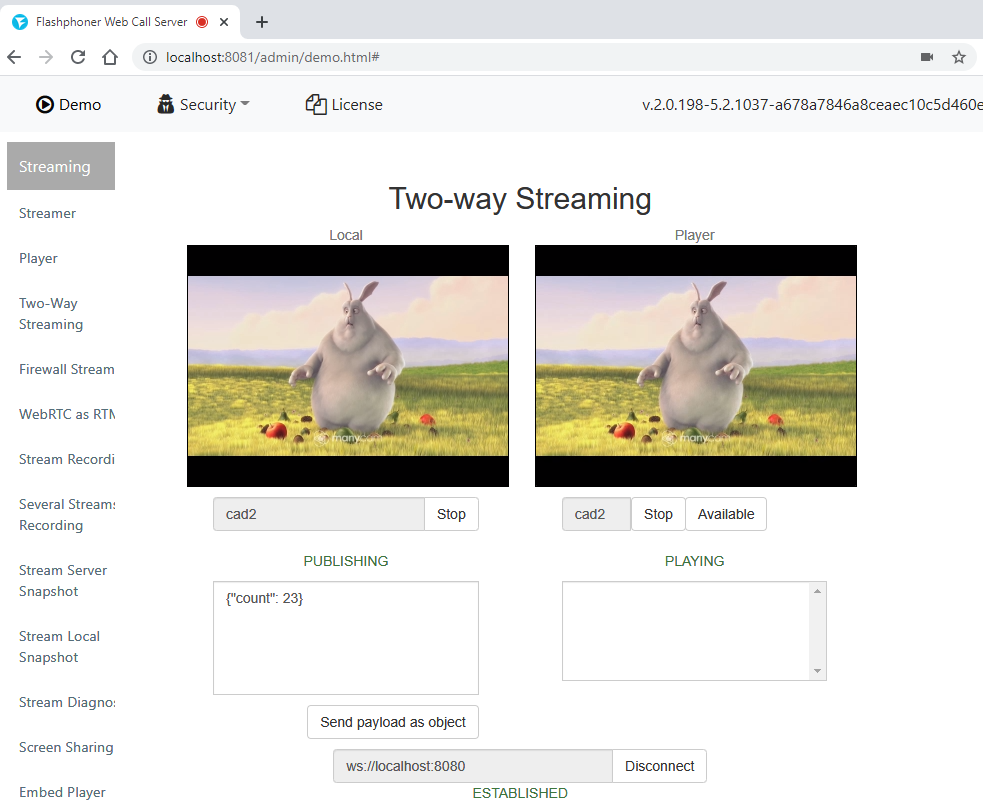Viewport: 983px width, 808px height.
Task: Click the payload text area with count
Action: pyautogui.click(x=345, y=637)
